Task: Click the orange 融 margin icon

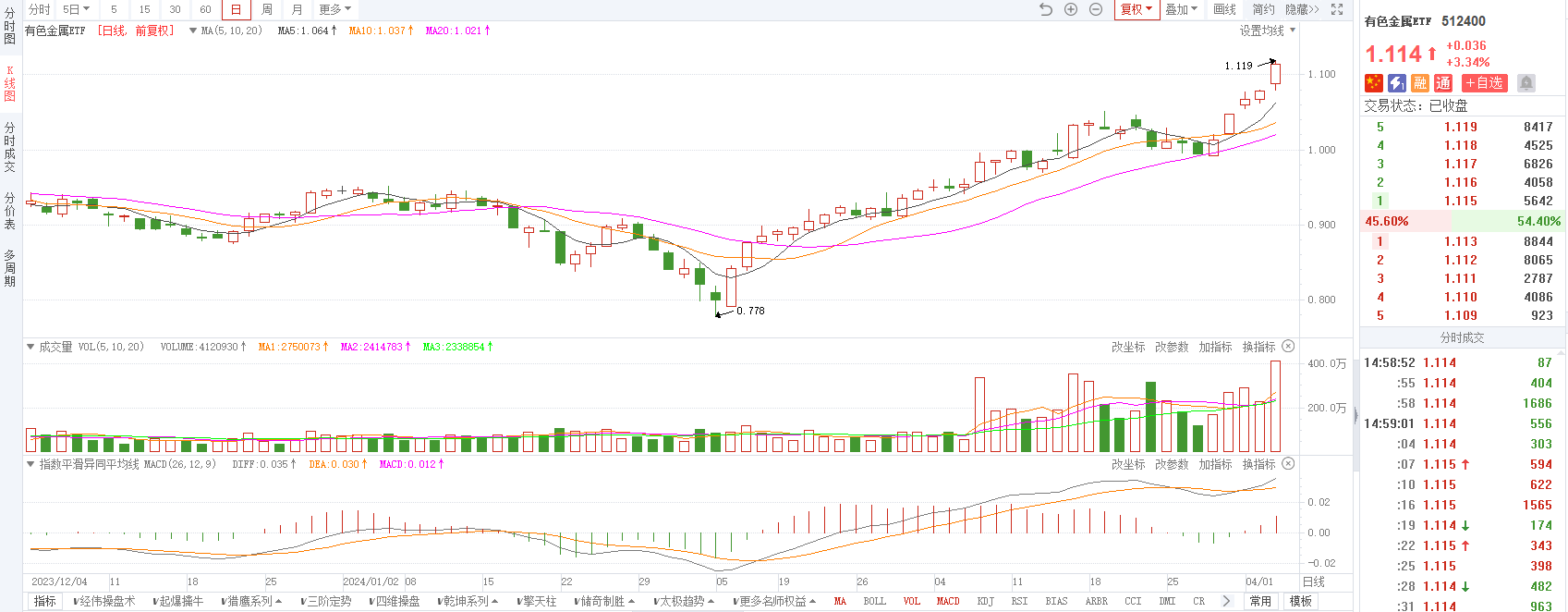Action: click(x=1420, y=83)
